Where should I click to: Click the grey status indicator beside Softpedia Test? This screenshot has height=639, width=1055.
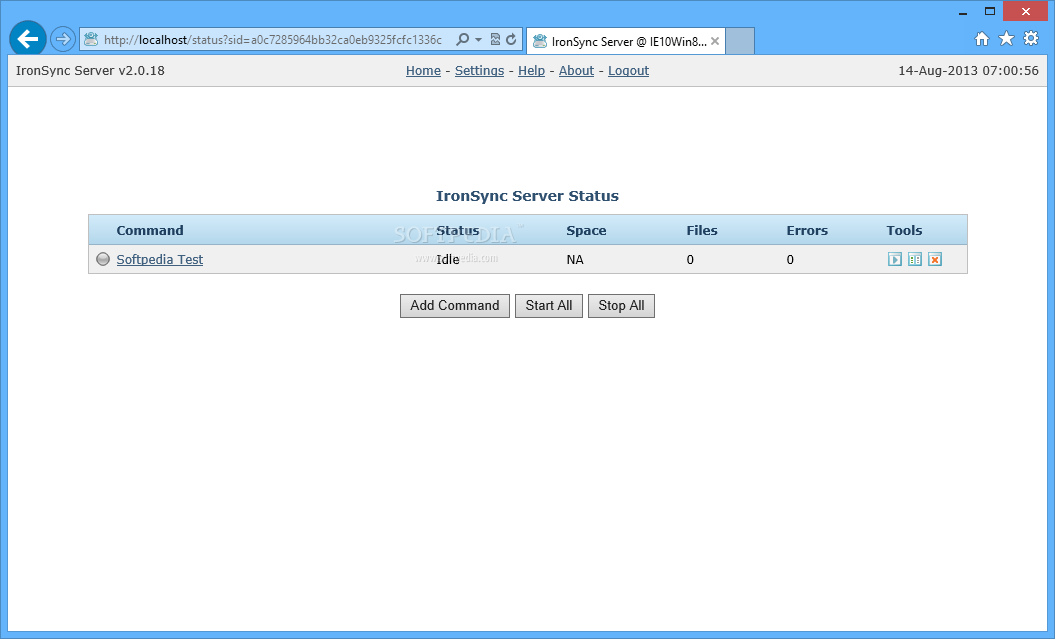(103, 259)
